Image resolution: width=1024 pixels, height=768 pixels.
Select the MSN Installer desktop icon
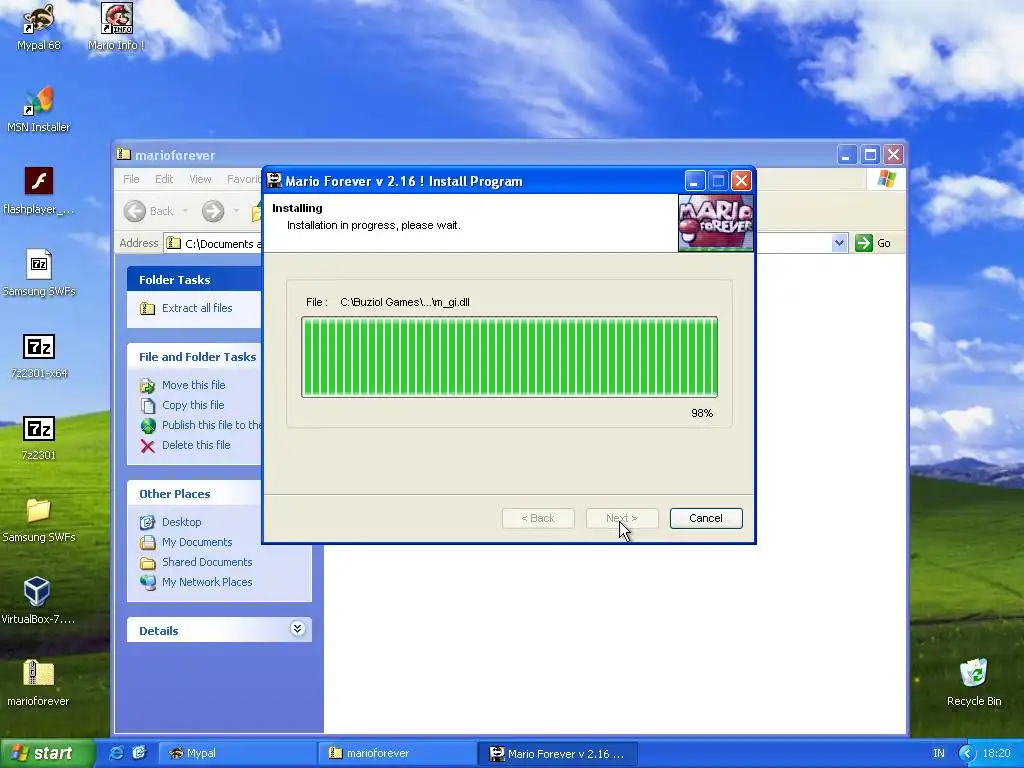39,109
